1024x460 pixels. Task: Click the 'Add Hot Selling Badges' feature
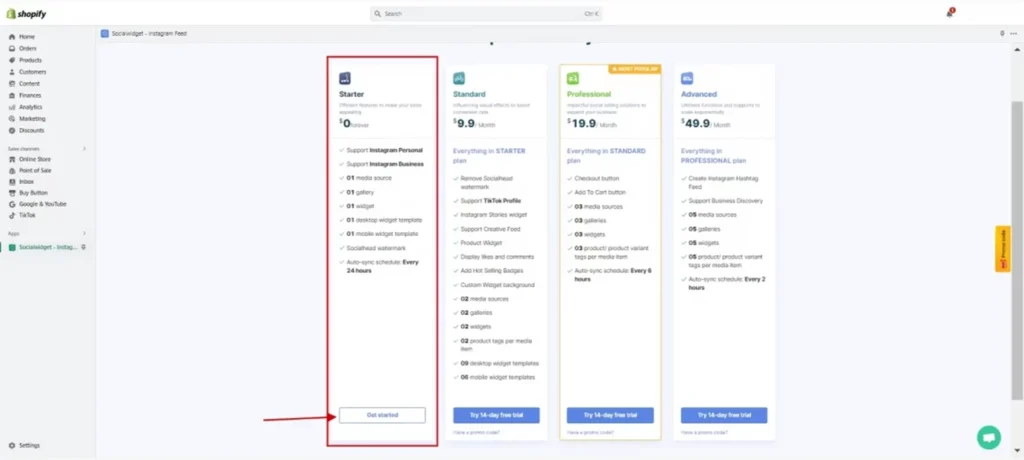pyautogui.click(x=492, y=271)
